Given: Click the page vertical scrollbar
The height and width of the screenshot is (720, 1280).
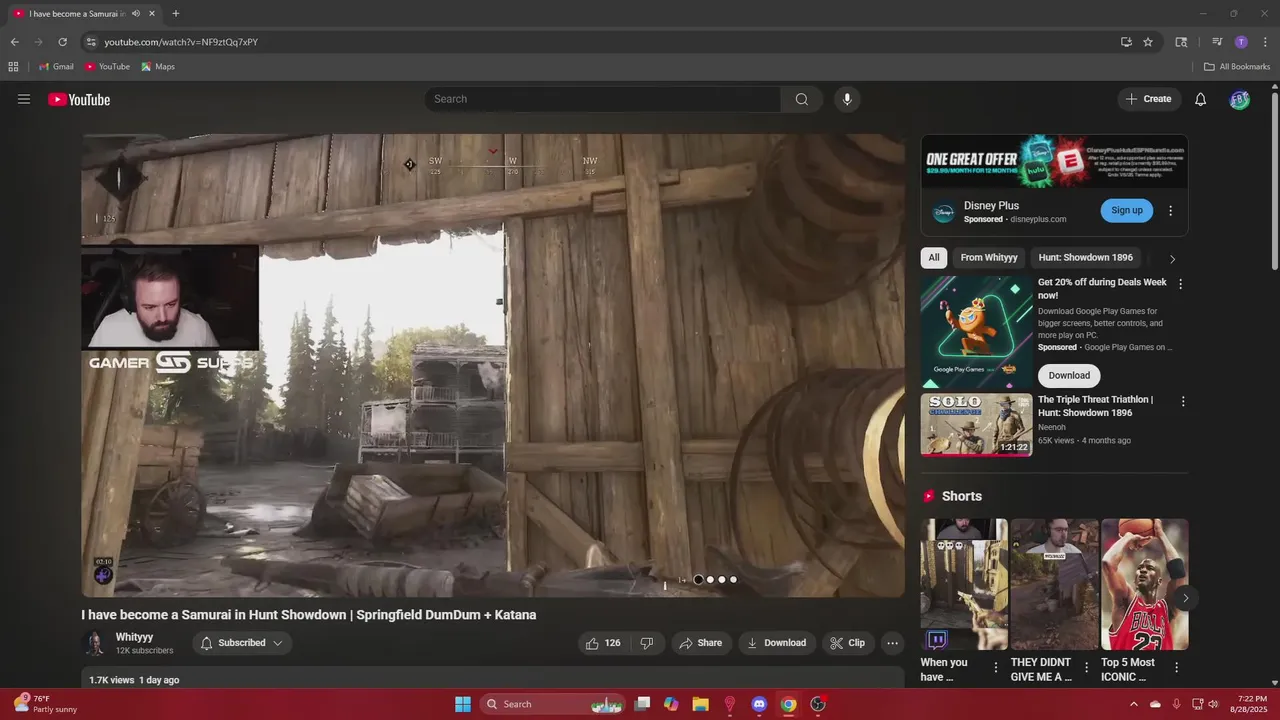Looking at the screenshot, I should [1274, 180].
